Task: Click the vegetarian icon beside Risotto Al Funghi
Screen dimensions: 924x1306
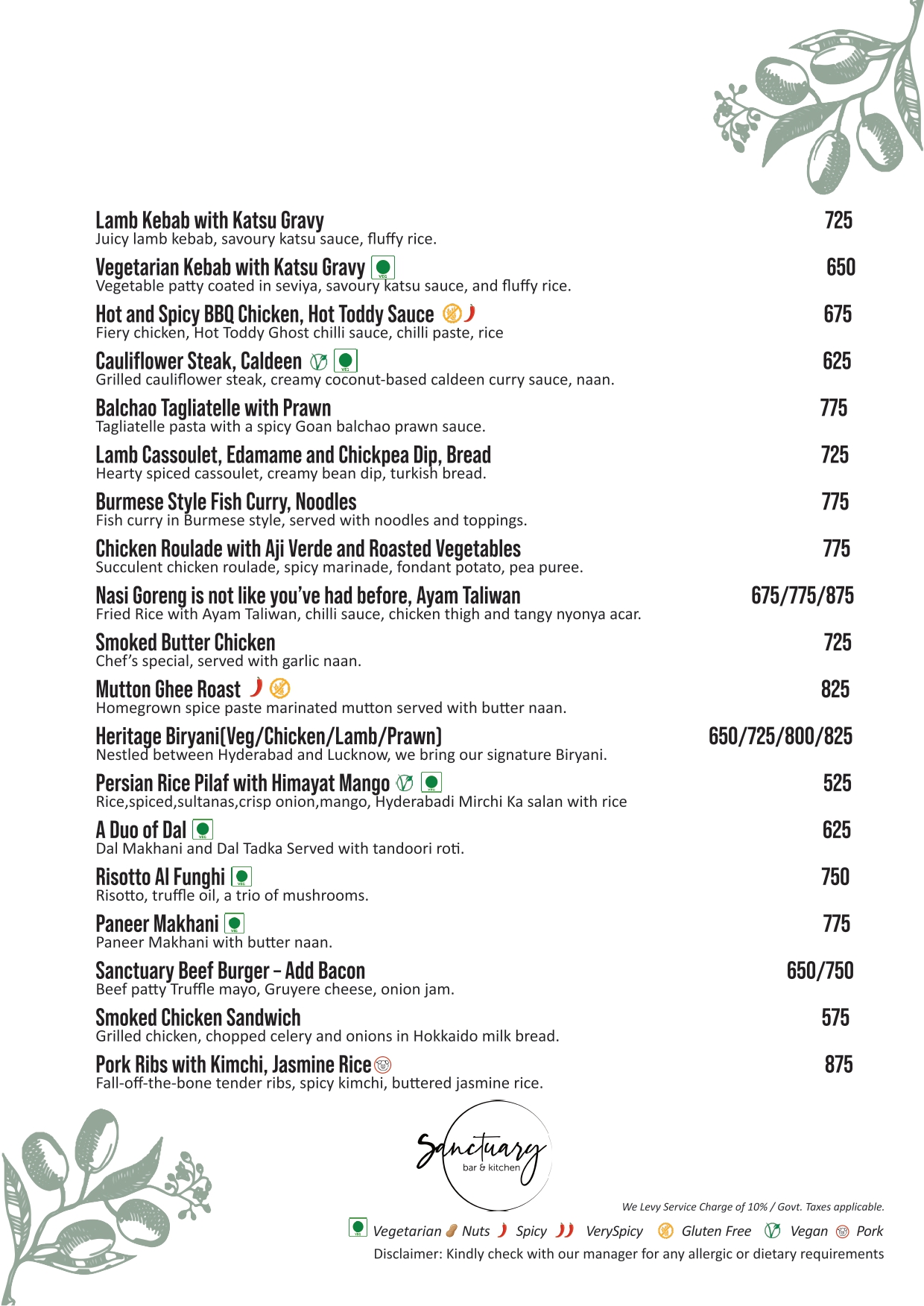Action: pos(241,877)
